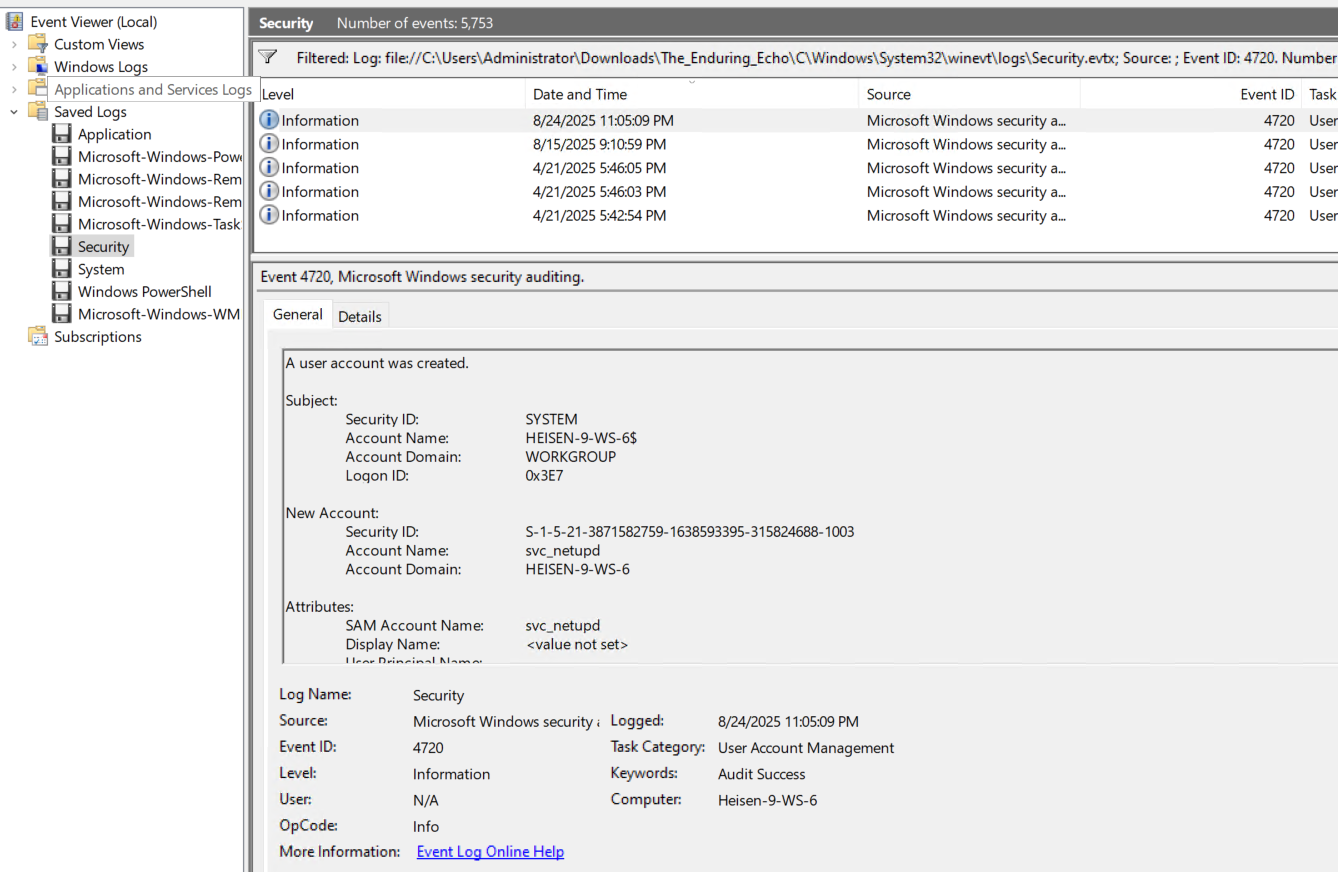Select the General tab

click(x=297, y=315)
